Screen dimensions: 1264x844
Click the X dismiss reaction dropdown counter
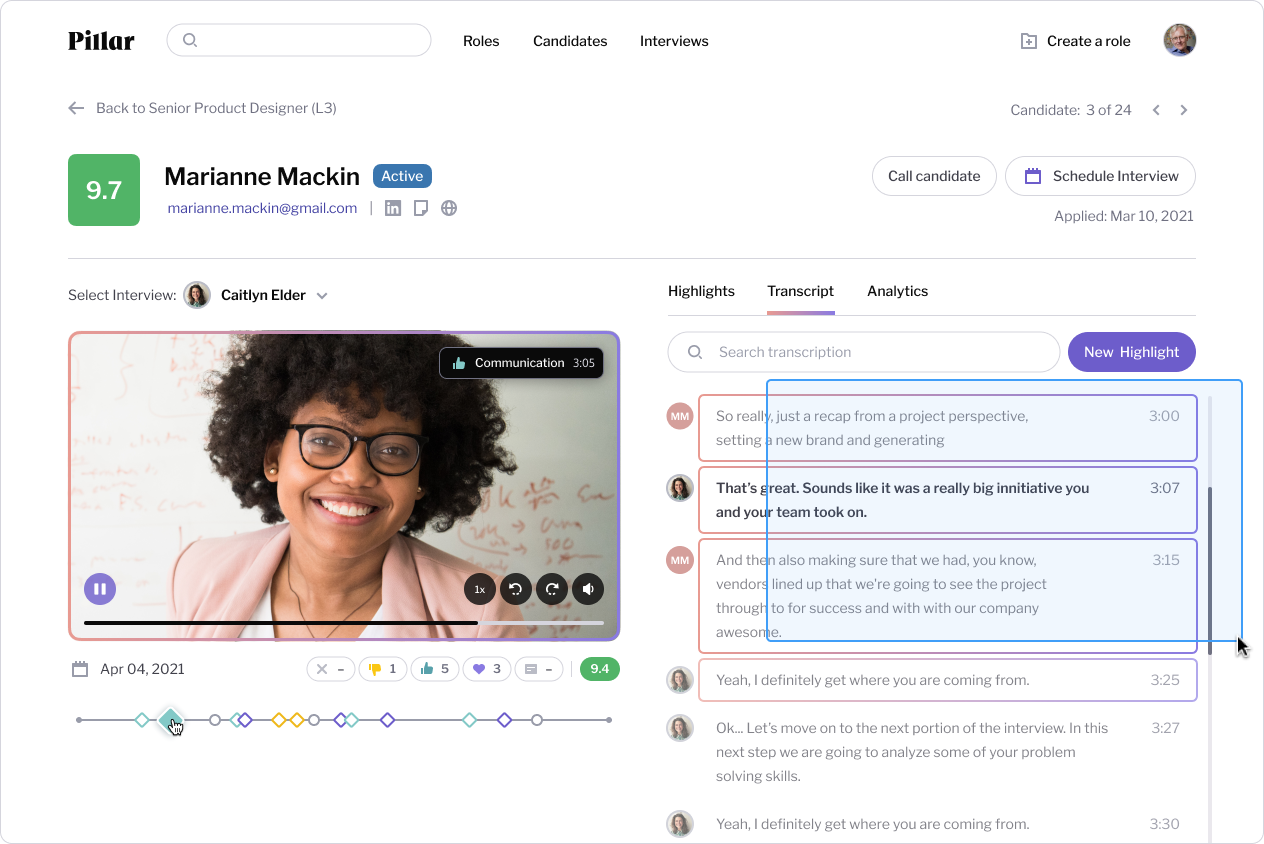(x=331, y=668)
